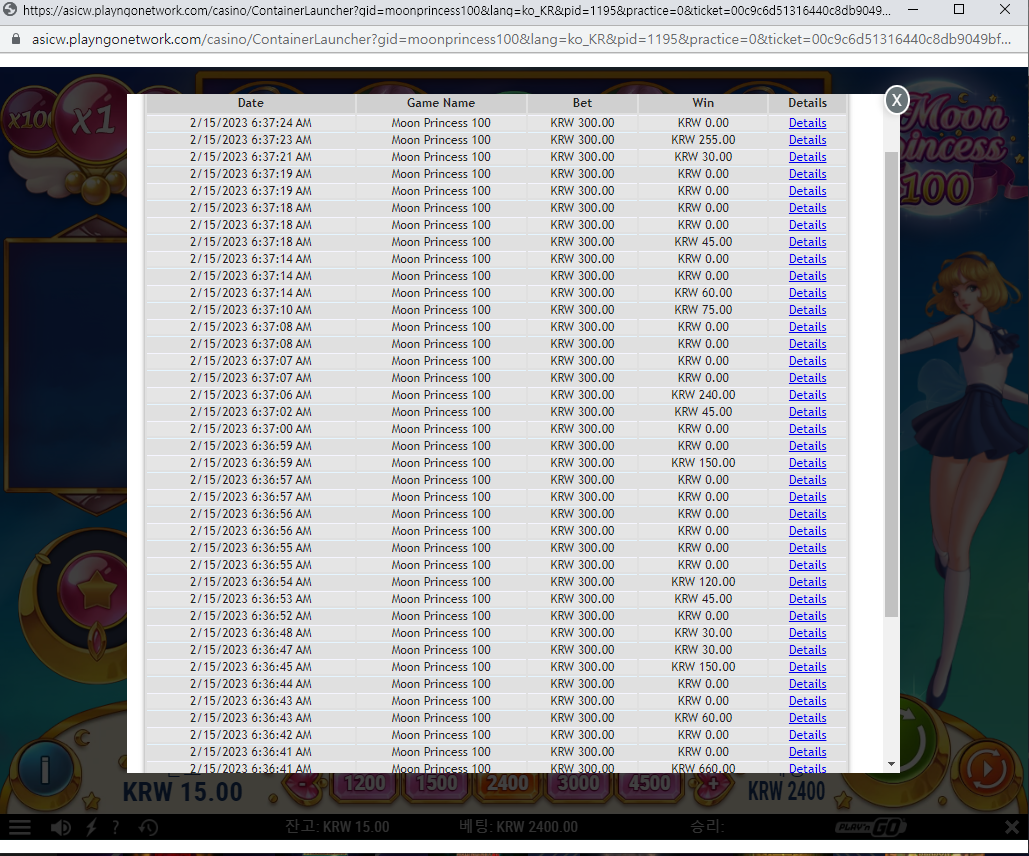Select the 3000 bet chip
The image size is (1029, 856).
tap(578, 784)
